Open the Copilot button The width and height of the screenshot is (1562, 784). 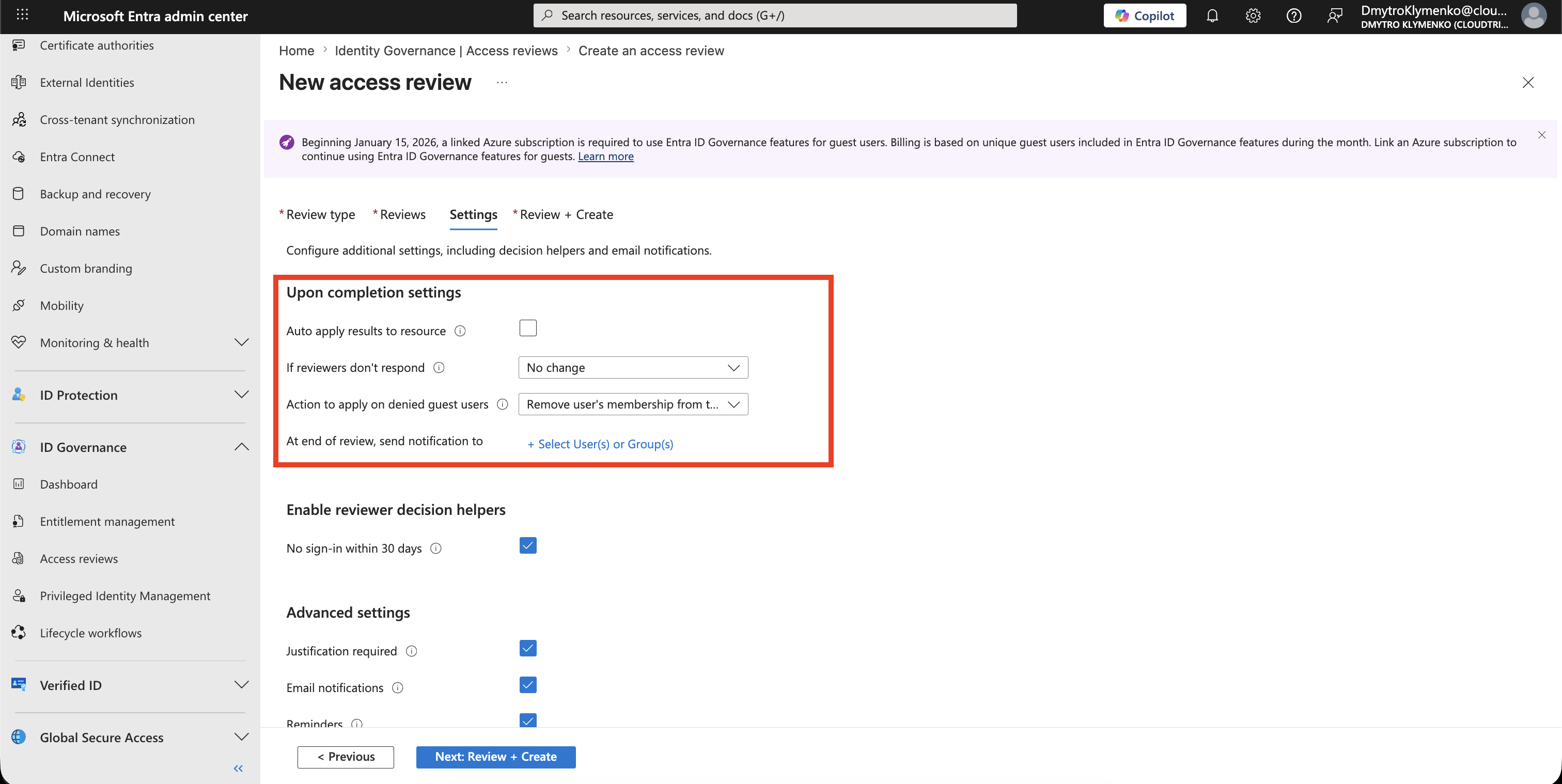(x=1144, y=16)
